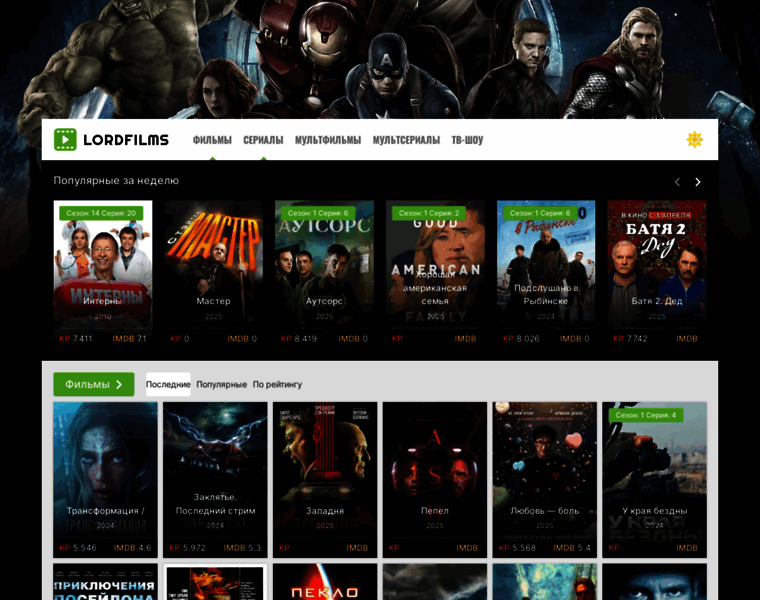This screenshot has width=760, height=600.
Task: Open the Трансформация film card
Action: (x=105, y=480)
